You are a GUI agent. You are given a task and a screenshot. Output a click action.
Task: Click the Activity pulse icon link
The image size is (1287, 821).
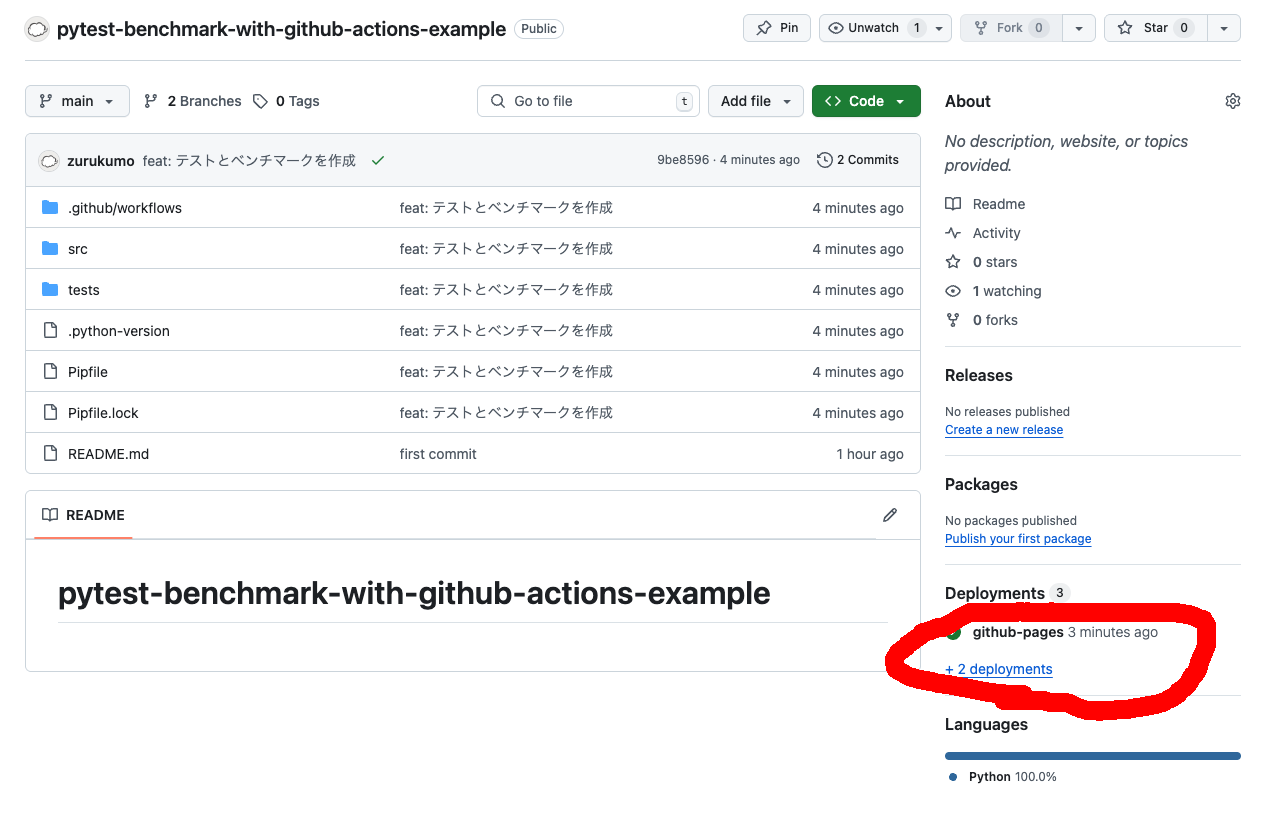(x=953, y=233)
